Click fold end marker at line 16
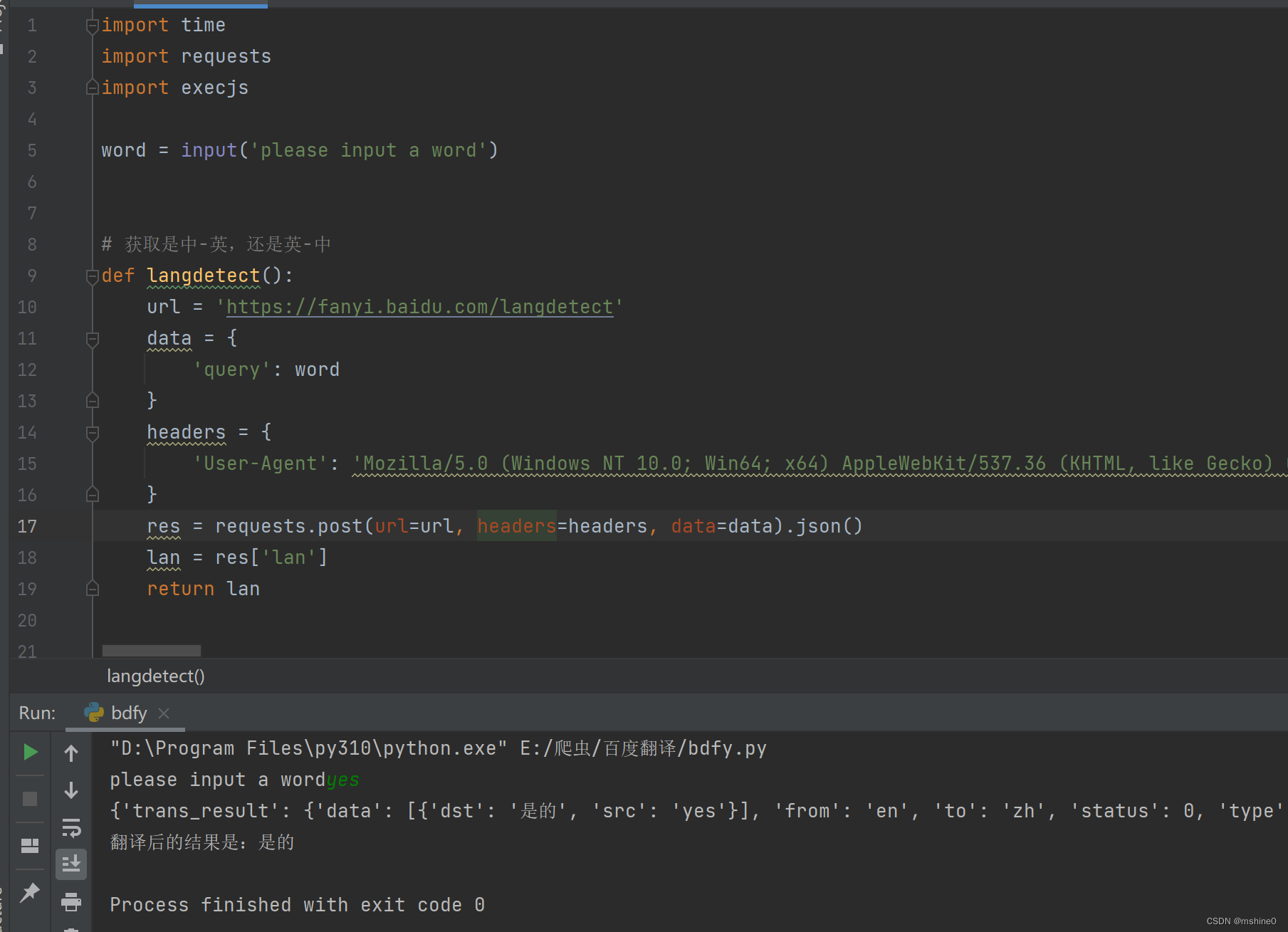The image size is (1288, 932). tap(92, 495)
